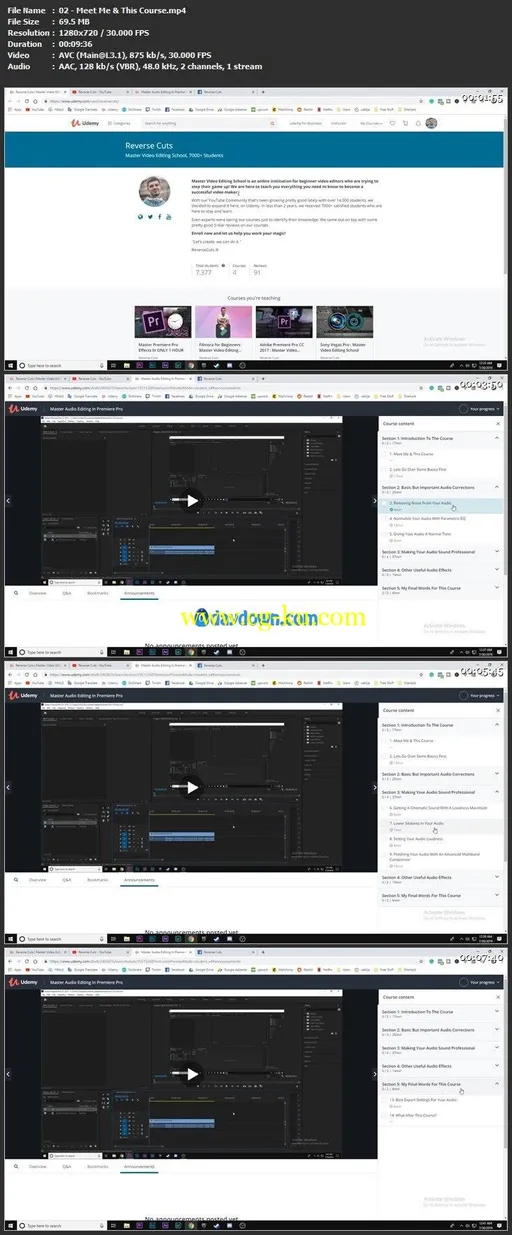Image resolution: width=512 pixels, height=1235 pixels.
Task: Collapse Section 2 chevron in the second frame
Action: pyautogui.click(x=497, y=488)
